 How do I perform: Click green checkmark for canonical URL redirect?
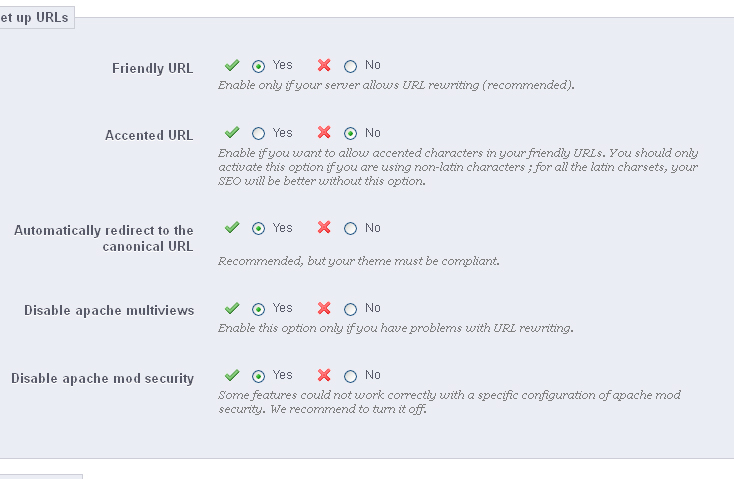[232, 228]
